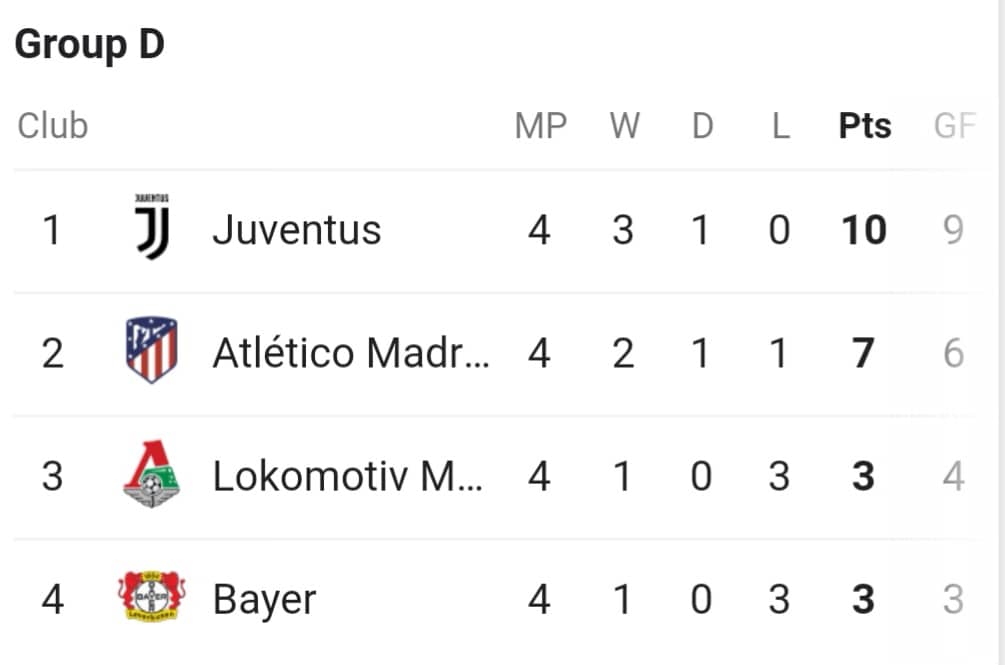Click the partially visible GF column header
Image resolution: width=1005 pixels, height=665 pixels.
955,126
